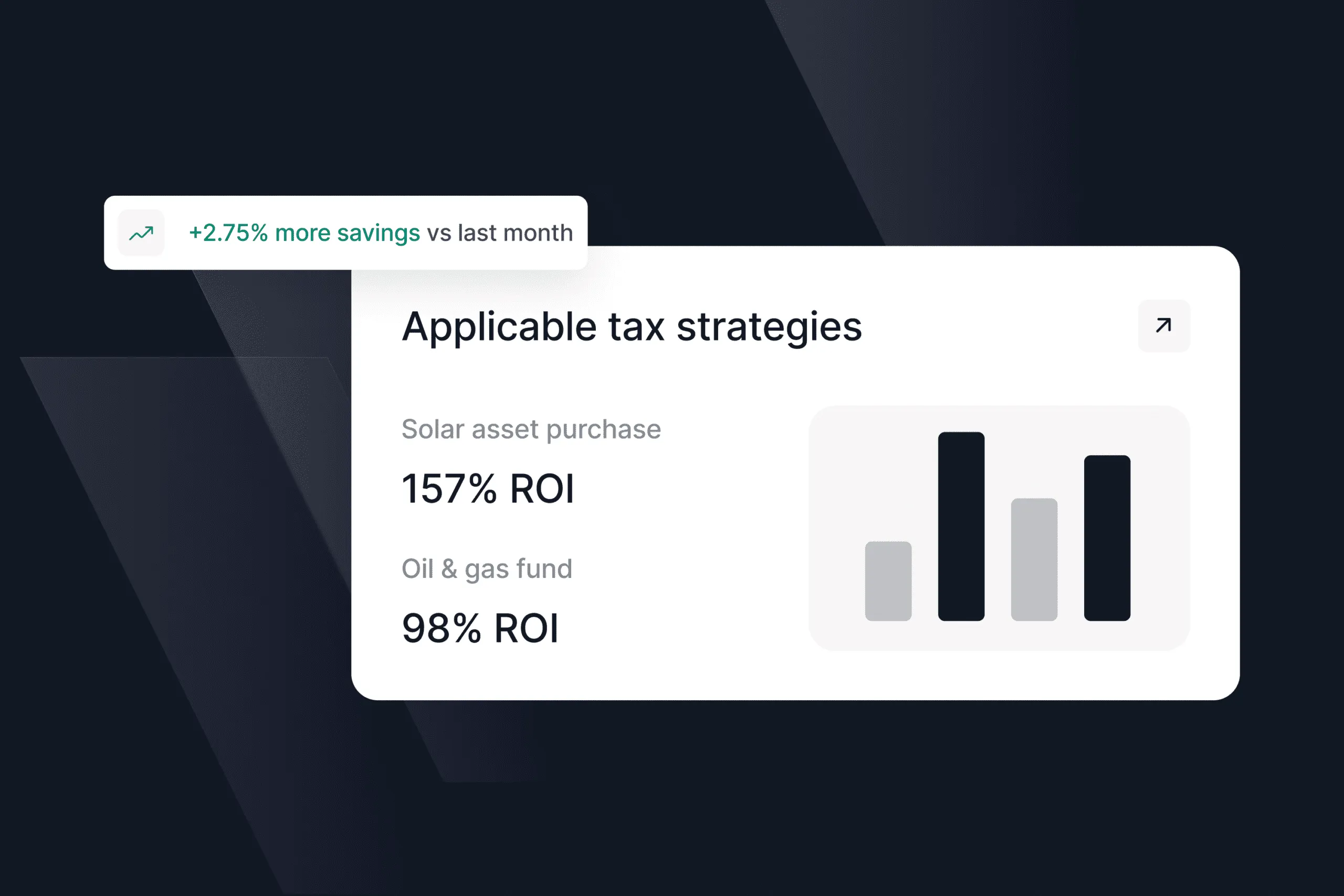Click 'ROI' beside the 98% figure
1344x896 pixels.
pyautogui.click(x=526, y=629)
